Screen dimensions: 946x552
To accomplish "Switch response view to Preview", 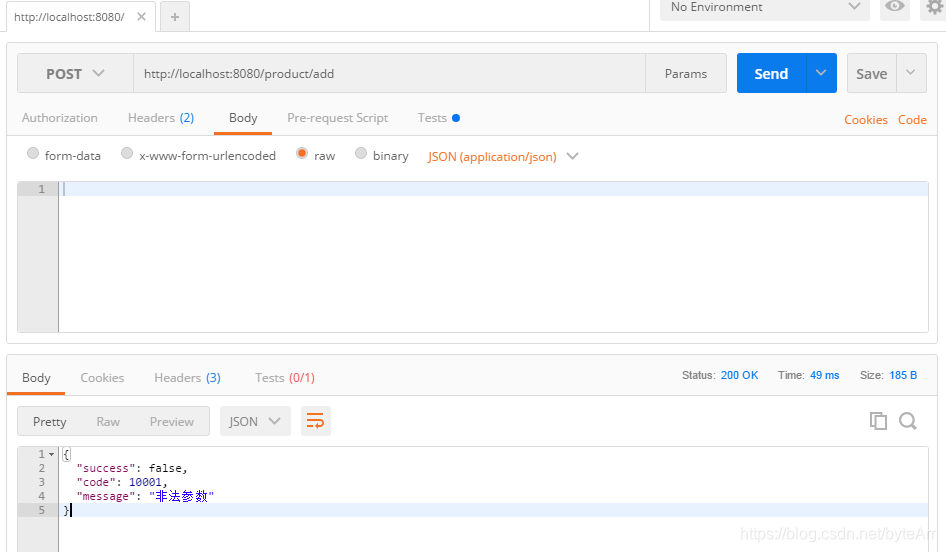I will (x=172, y=421).
